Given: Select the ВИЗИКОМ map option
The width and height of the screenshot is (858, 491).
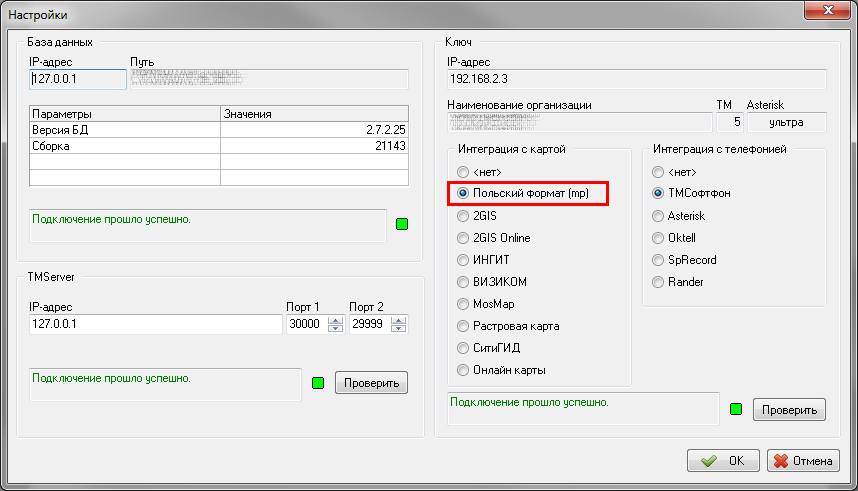Looking at the screenshot, I should point(463,282).
